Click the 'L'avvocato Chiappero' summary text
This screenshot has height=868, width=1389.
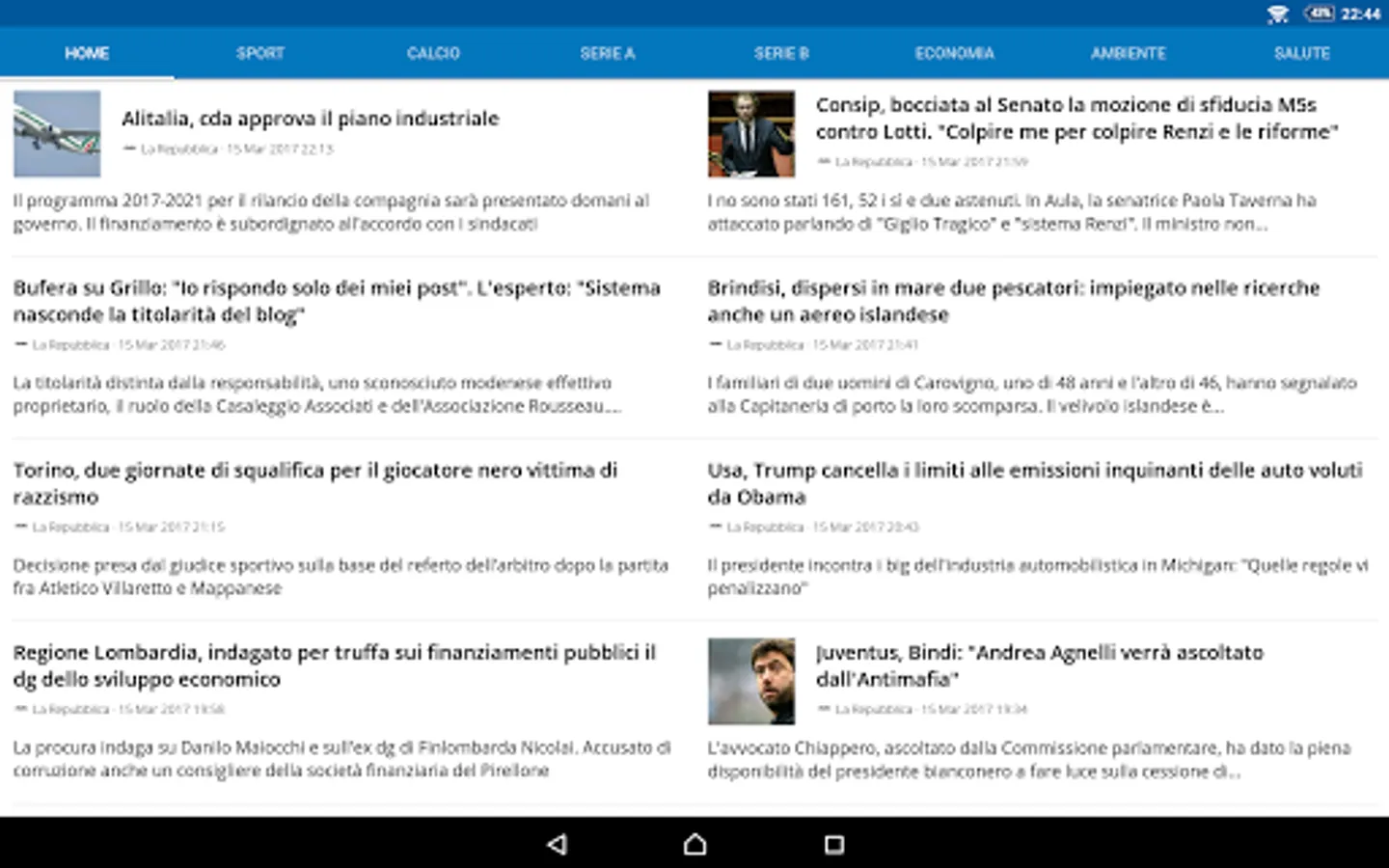1029,759
